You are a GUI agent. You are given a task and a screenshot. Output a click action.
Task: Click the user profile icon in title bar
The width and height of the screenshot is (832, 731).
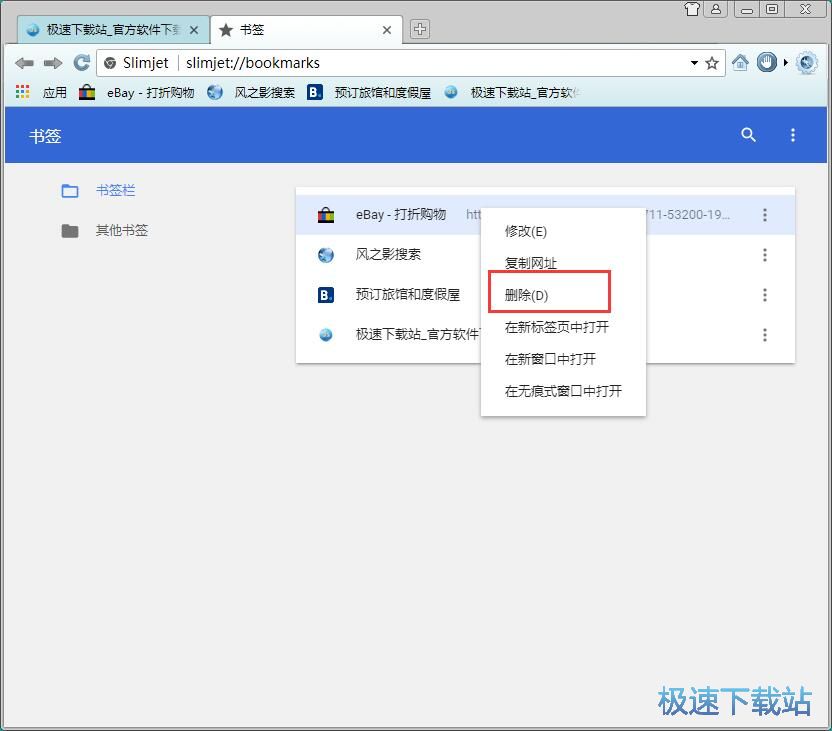(x=716, y=8)
